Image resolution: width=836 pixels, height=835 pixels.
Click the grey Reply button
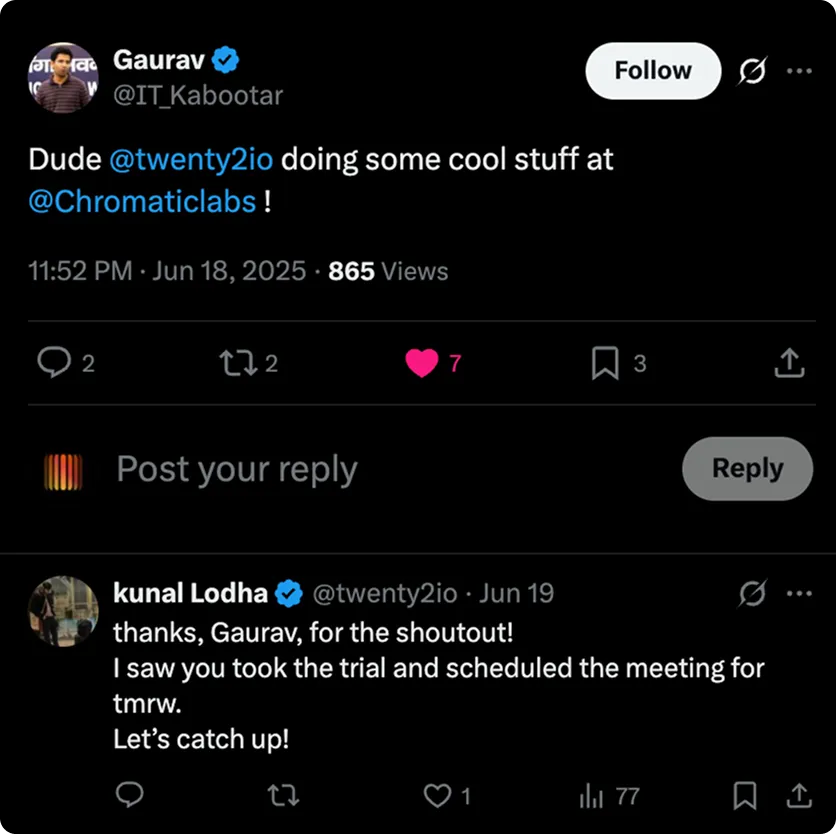click(747, 469)
